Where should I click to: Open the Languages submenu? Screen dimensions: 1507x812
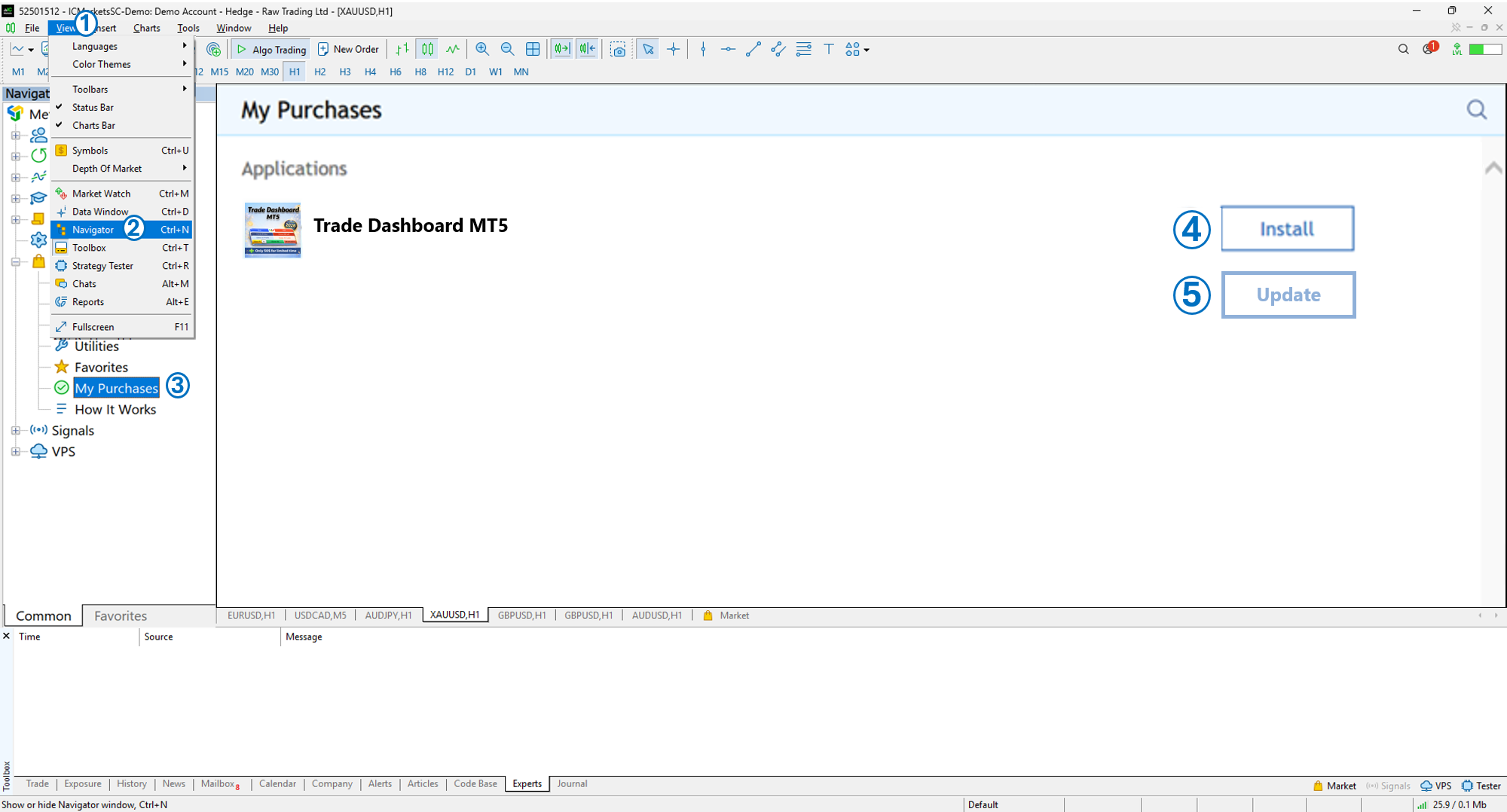point(121,46)
